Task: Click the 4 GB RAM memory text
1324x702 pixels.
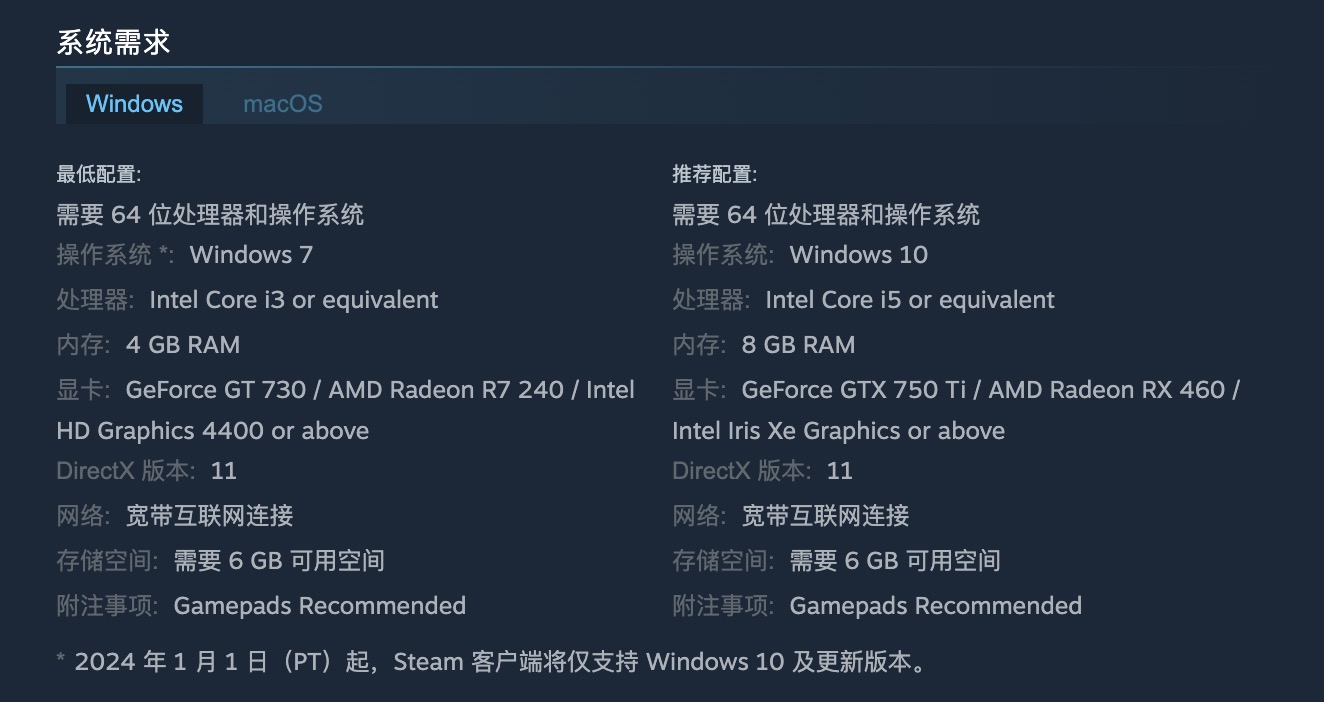Action: tap(183, 345)
